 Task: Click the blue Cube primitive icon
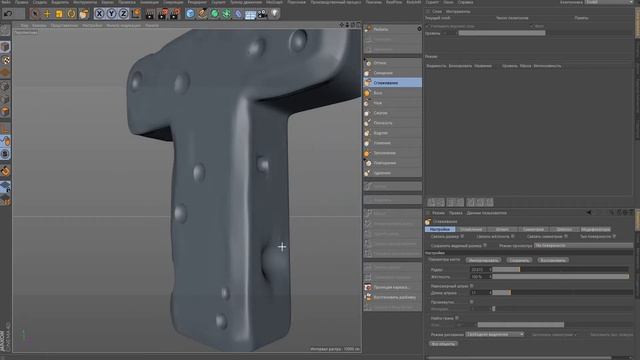click(x=190, y=14)
